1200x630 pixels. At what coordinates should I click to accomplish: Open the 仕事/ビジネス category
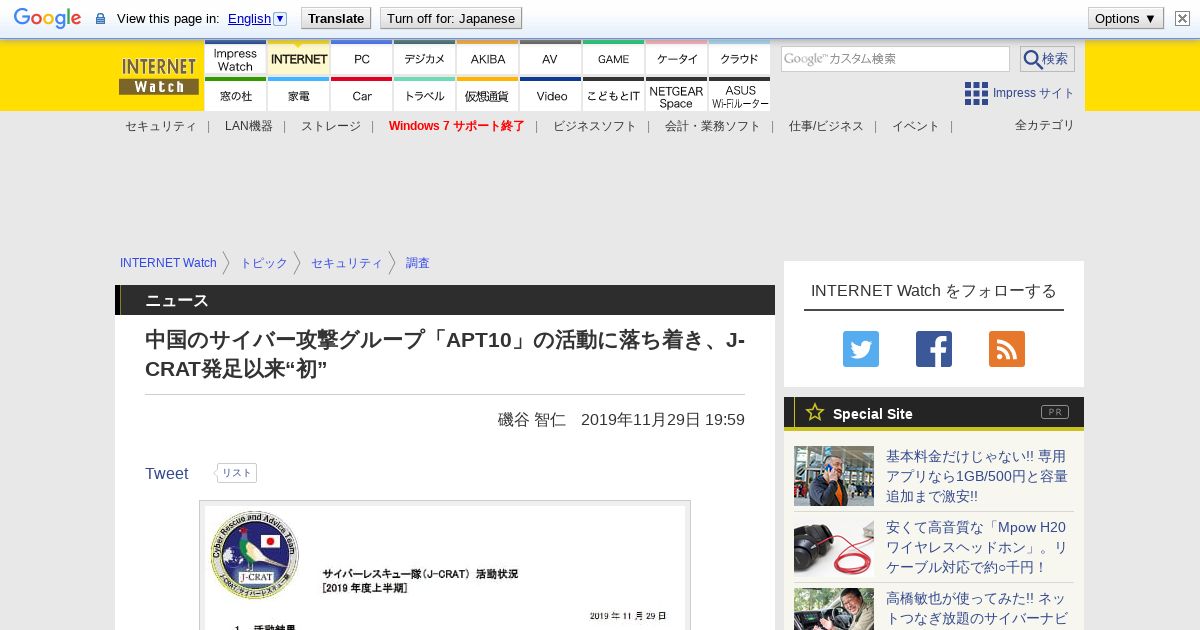pos(825,126)
